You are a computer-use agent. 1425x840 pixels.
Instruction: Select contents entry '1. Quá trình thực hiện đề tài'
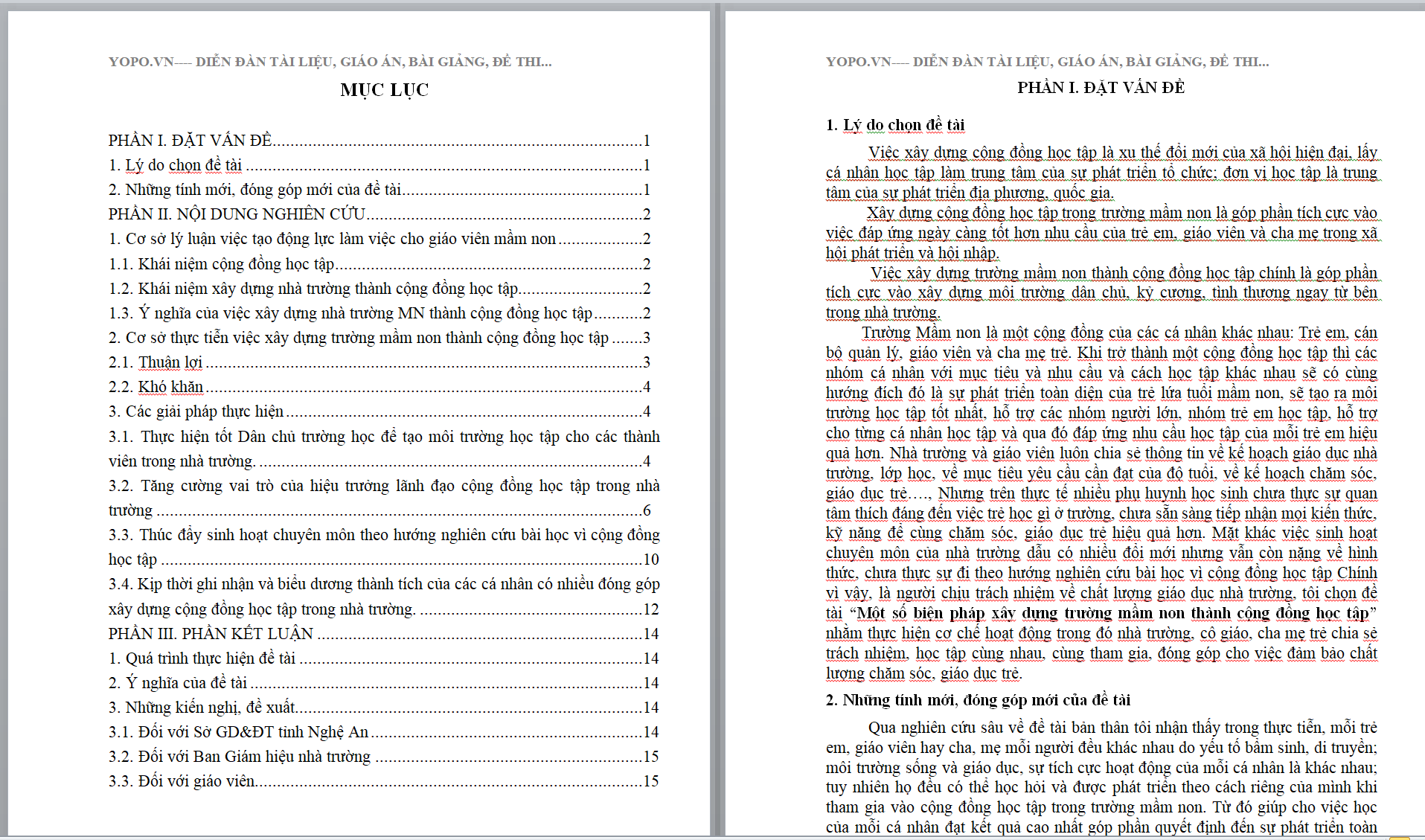[x=384, y=658]
